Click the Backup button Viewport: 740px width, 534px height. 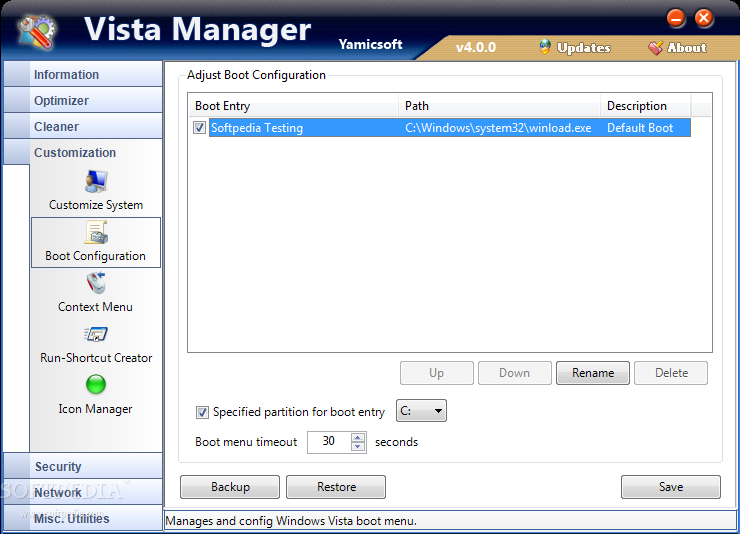click(x=230, y=487)
